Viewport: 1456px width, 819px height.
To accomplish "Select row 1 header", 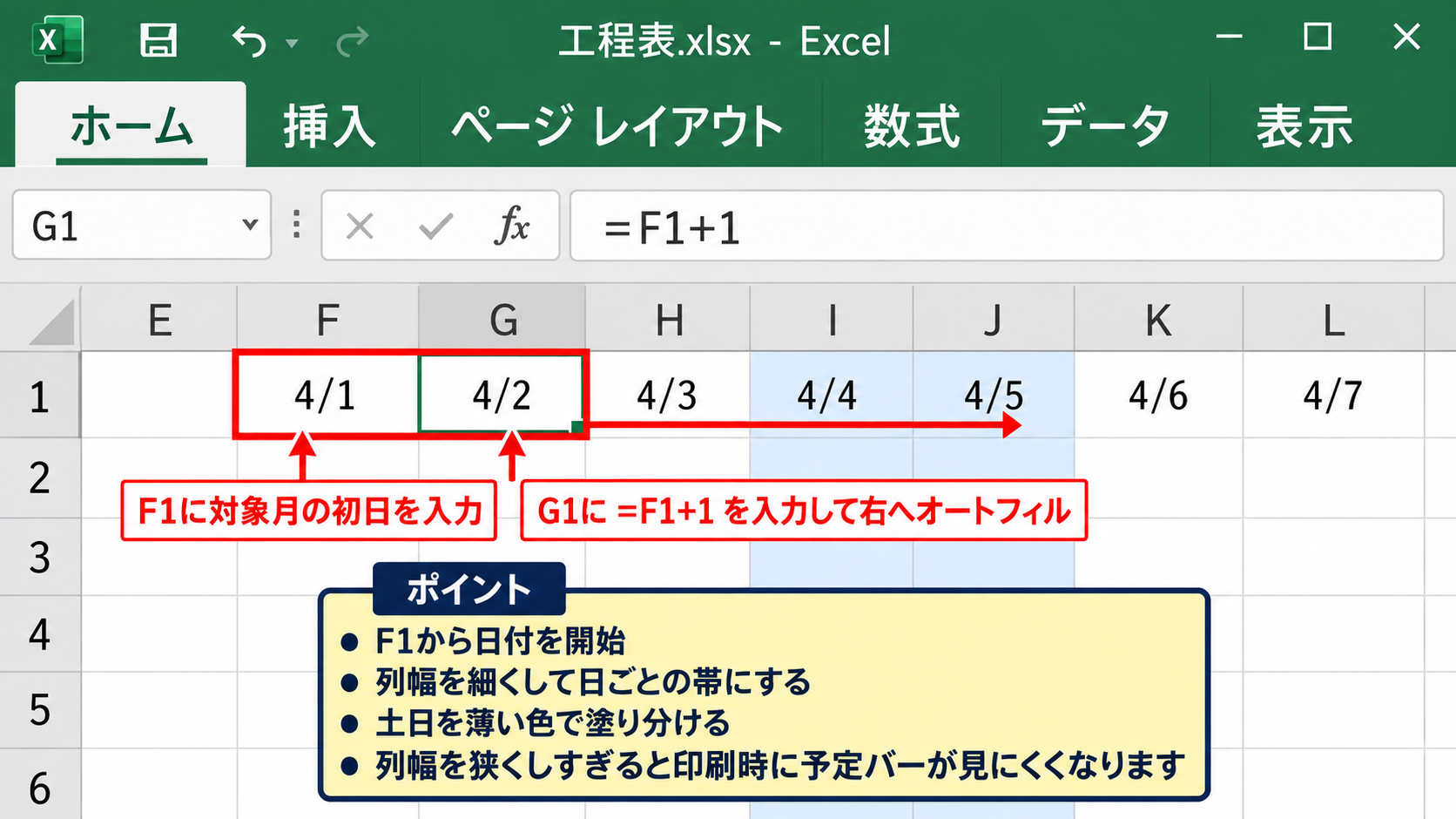I will click(39, 396).
